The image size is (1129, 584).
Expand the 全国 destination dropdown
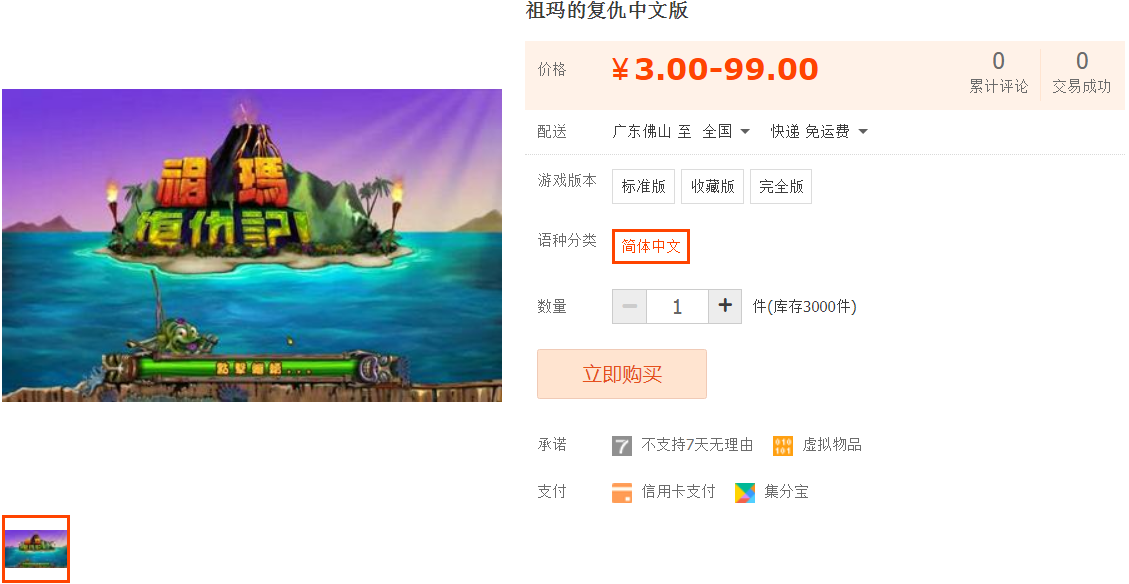click(726, 131)
